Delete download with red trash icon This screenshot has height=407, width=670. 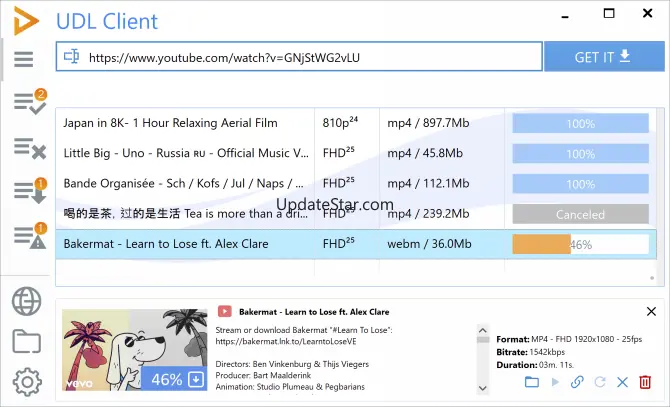click(645, 382)
